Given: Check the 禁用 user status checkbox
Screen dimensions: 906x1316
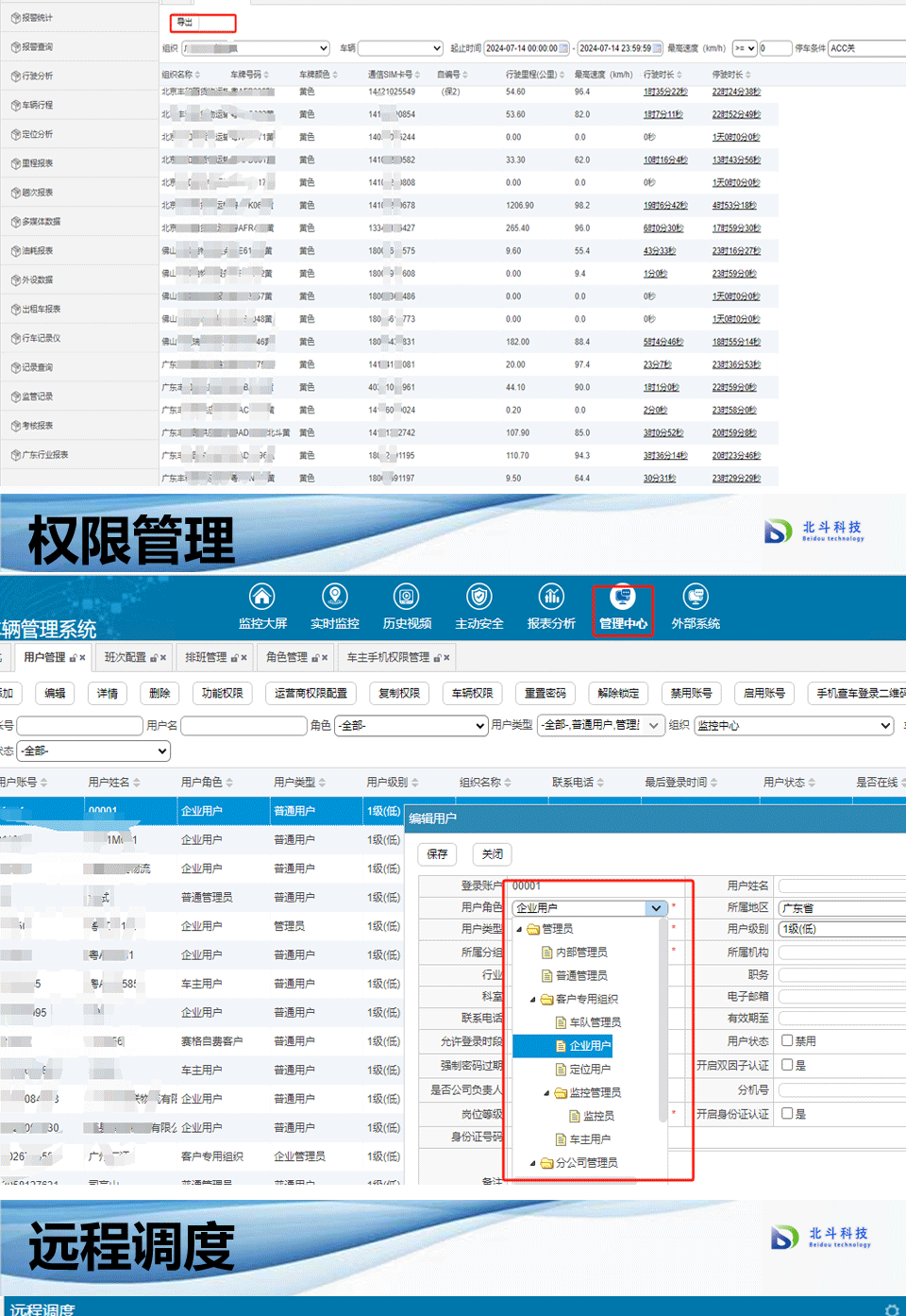Looking at the screenshot, I should [x=787, y=1040].
